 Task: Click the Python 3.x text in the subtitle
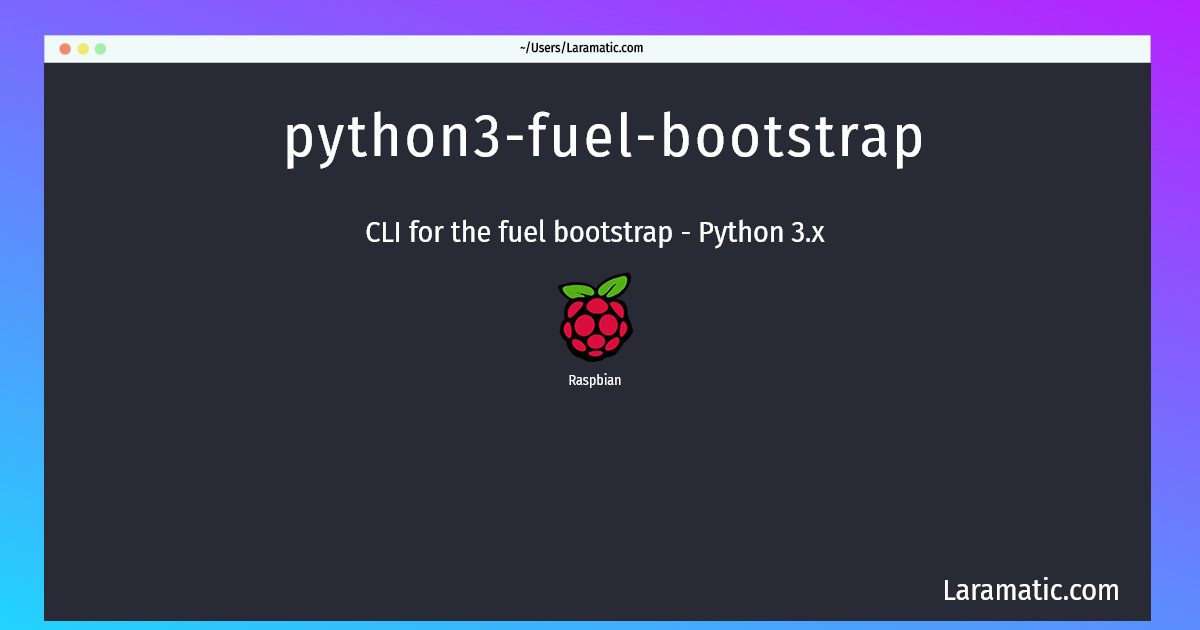click(762, 233)
